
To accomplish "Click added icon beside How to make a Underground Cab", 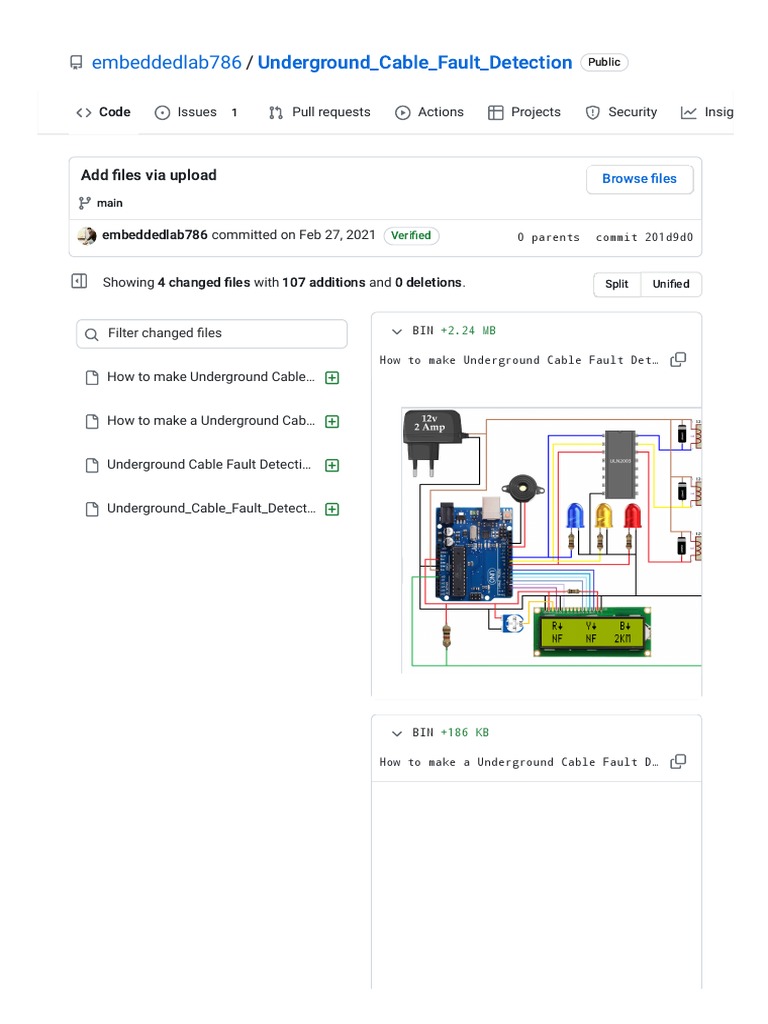I will pyautogui.click(x=332, y=421).
